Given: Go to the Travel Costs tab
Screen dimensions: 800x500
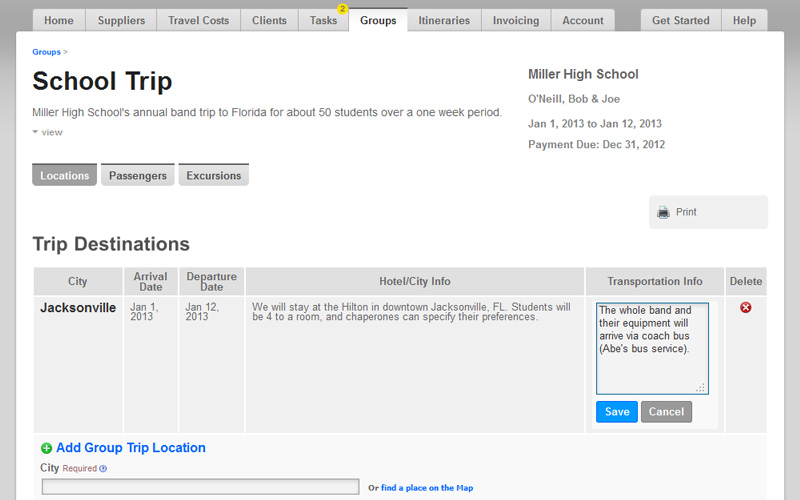Looking at the screenshot, I should pos(198,20).
